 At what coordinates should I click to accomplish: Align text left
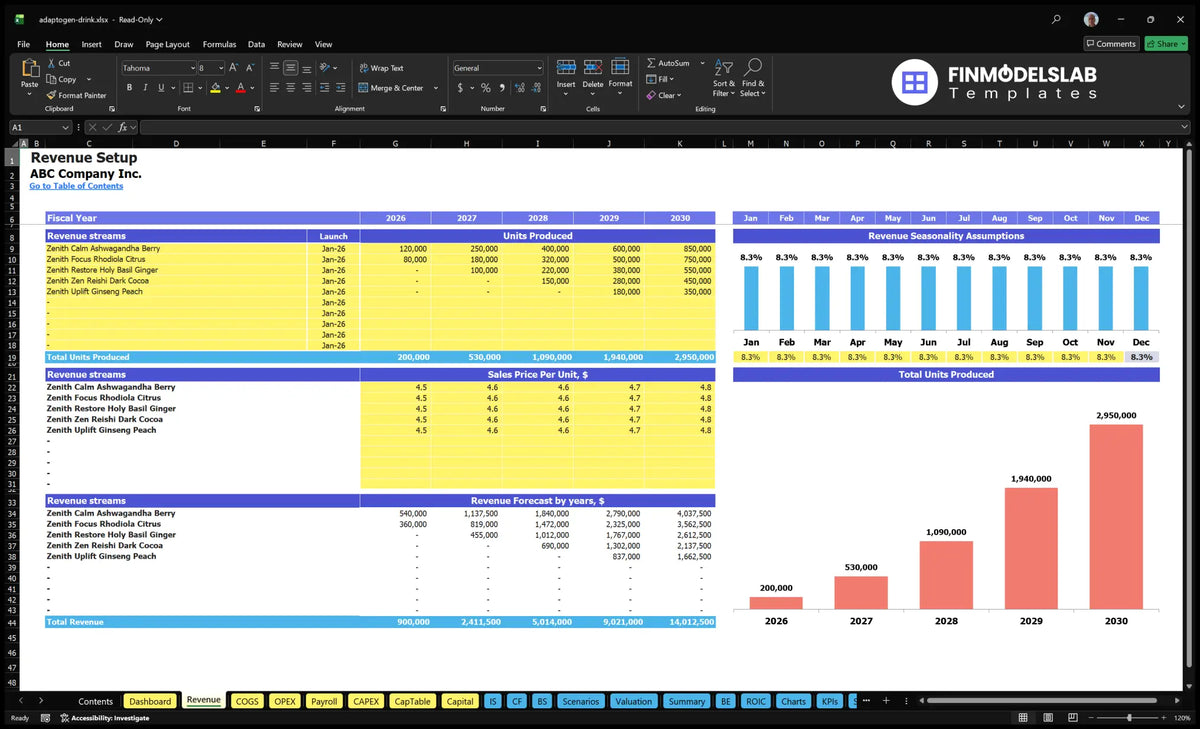pyautogui.click(x=275, y=88)
